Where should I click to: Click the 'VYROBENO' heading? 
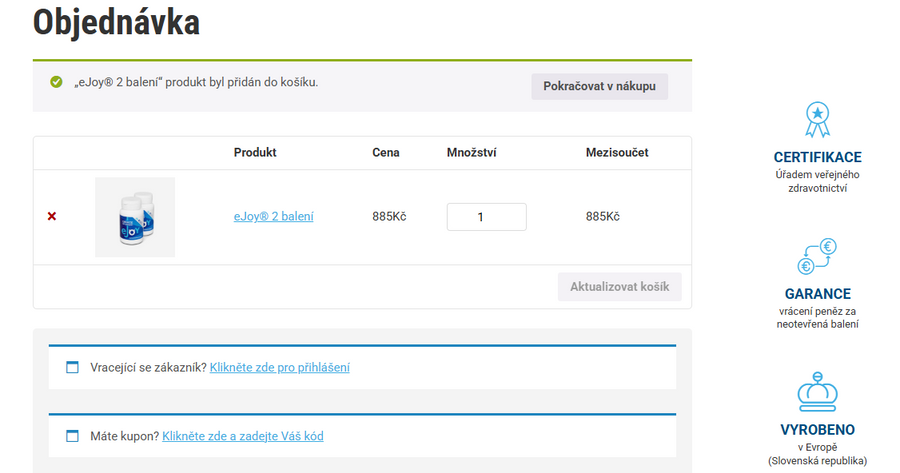tap(817, 430)
